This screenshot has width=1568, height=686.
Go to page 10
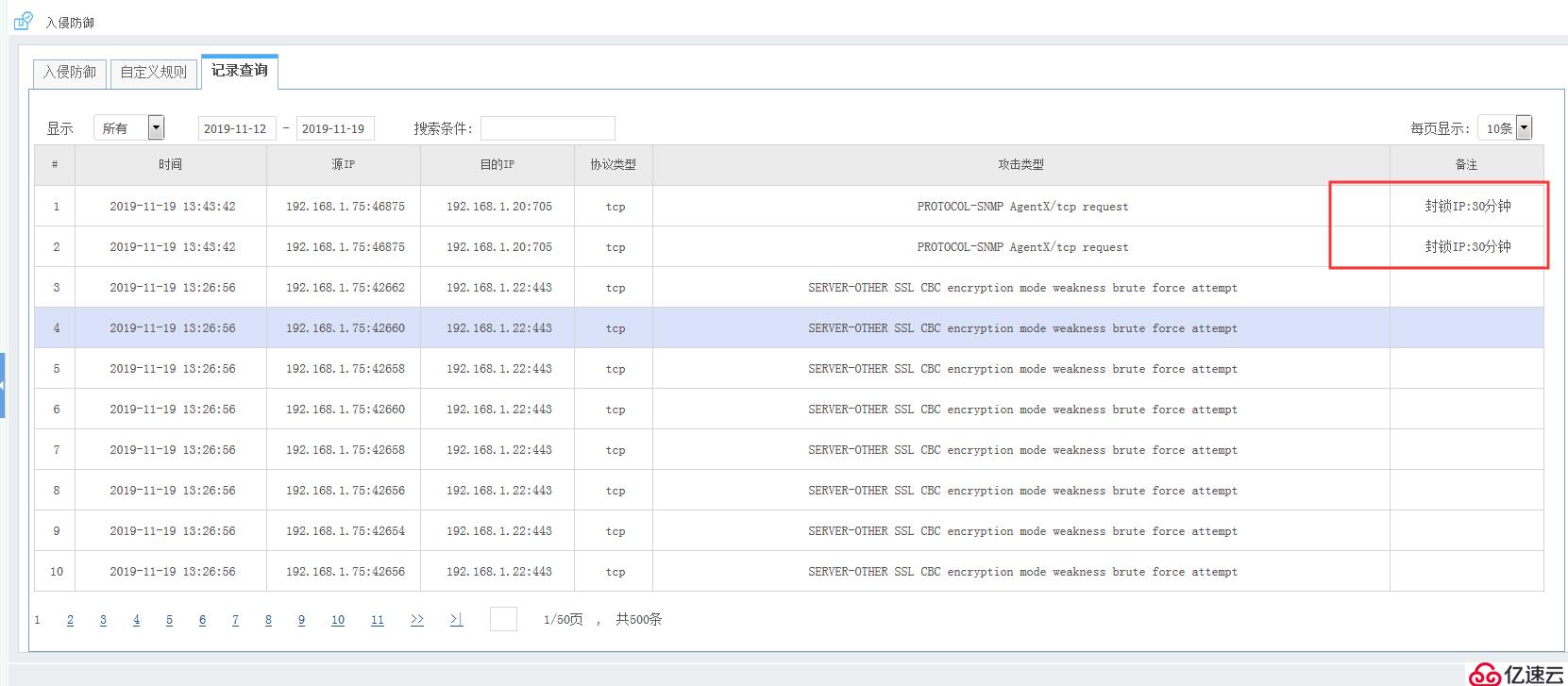[338, 620]
